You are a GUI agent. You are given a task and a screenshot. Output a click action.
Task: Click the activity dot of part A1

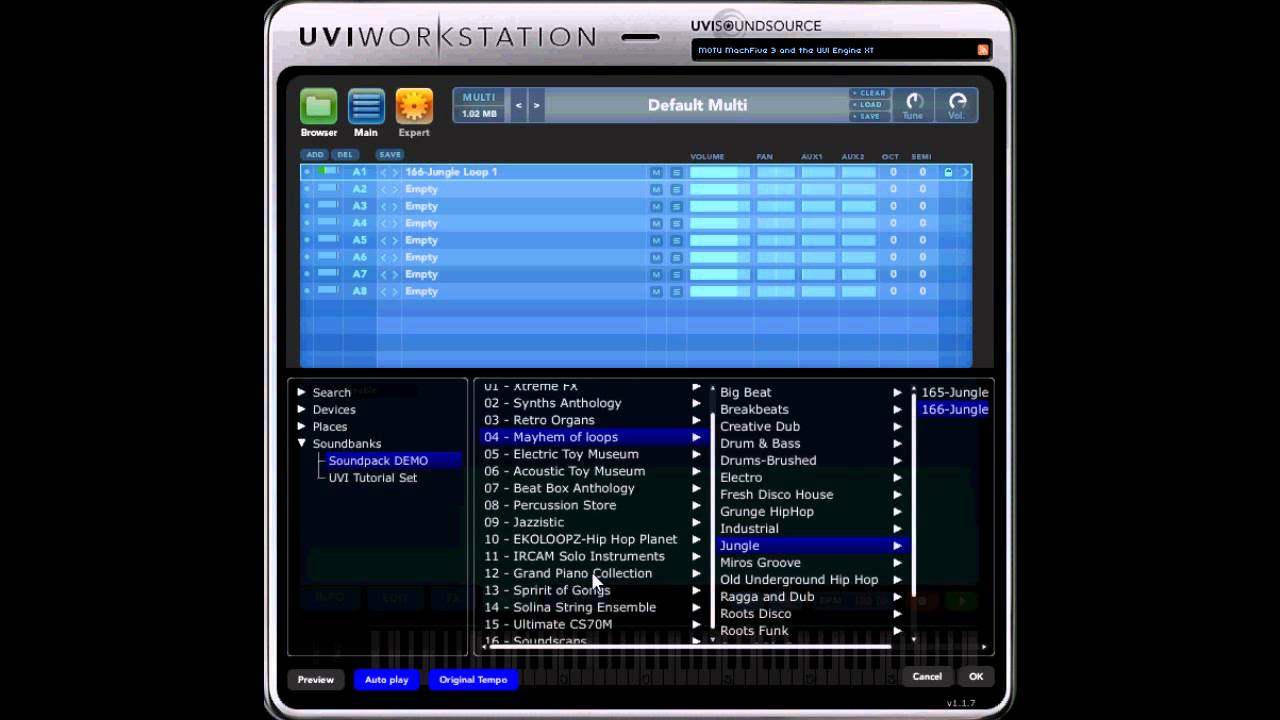307,172
